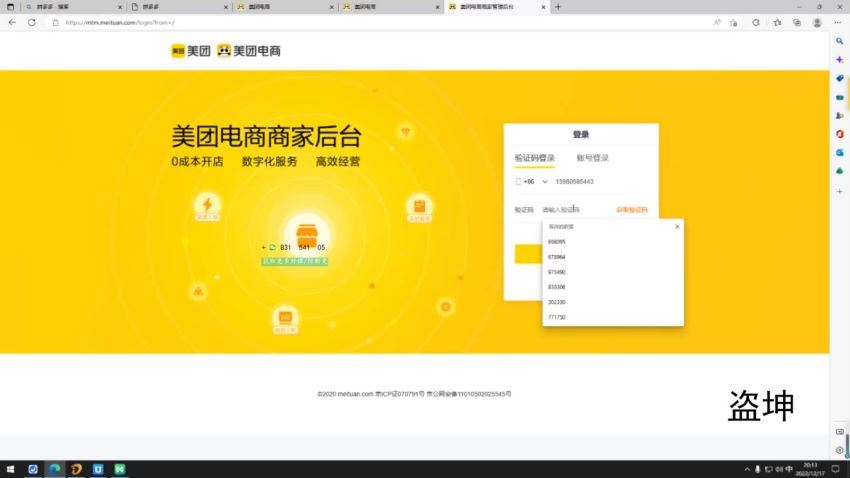Add this page to favorites star-plus icon
Screen dimensions: 850x478
733,22
